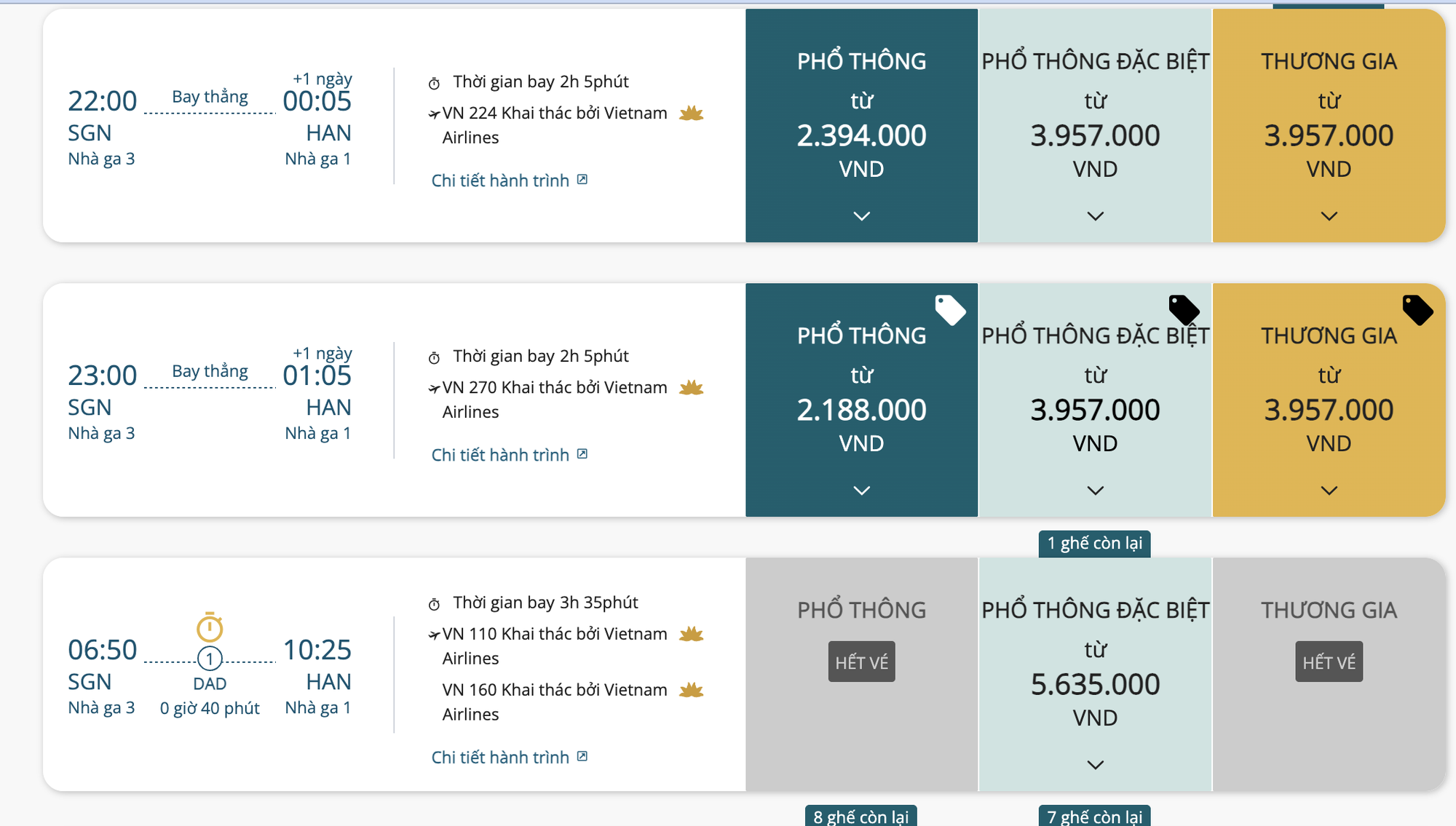Click the lotus logo next to VN 160

click(690, 690)
